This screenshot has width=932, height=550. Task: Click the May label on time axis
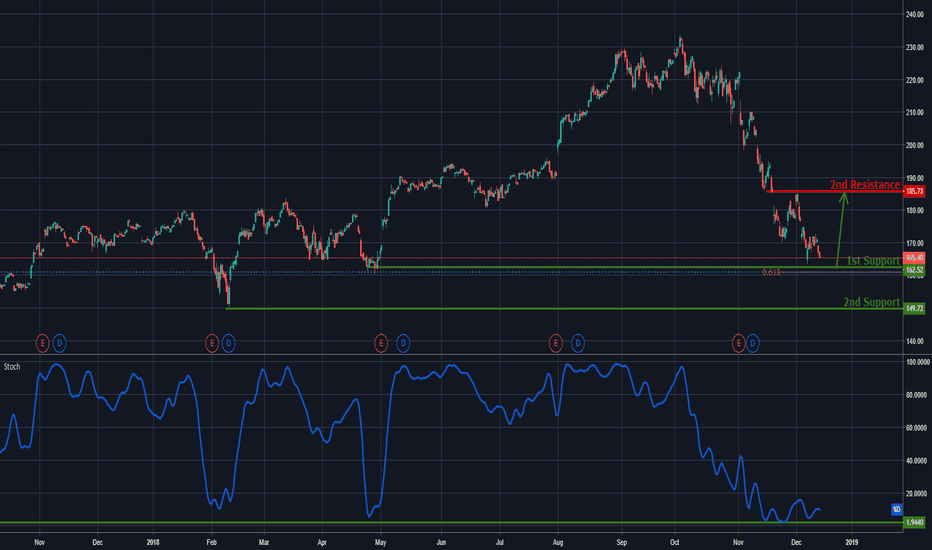coord(380,542)
